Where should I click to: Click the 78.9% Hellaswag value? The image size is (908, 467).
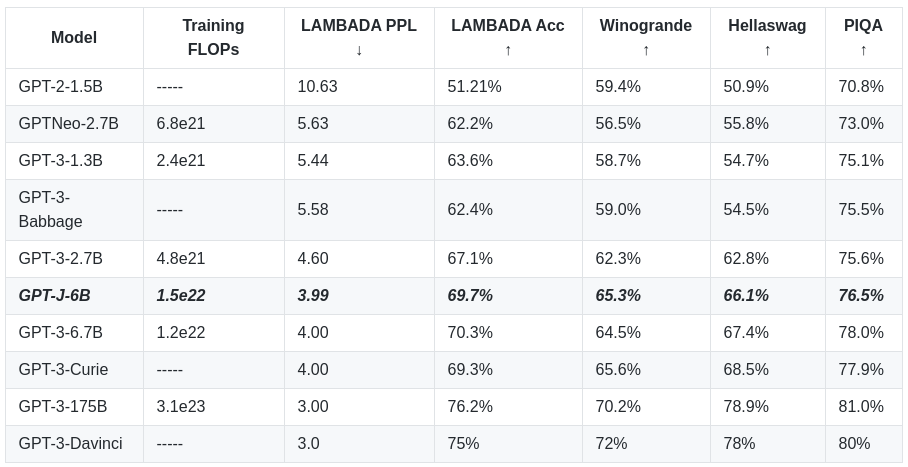[x=746, y=407]
